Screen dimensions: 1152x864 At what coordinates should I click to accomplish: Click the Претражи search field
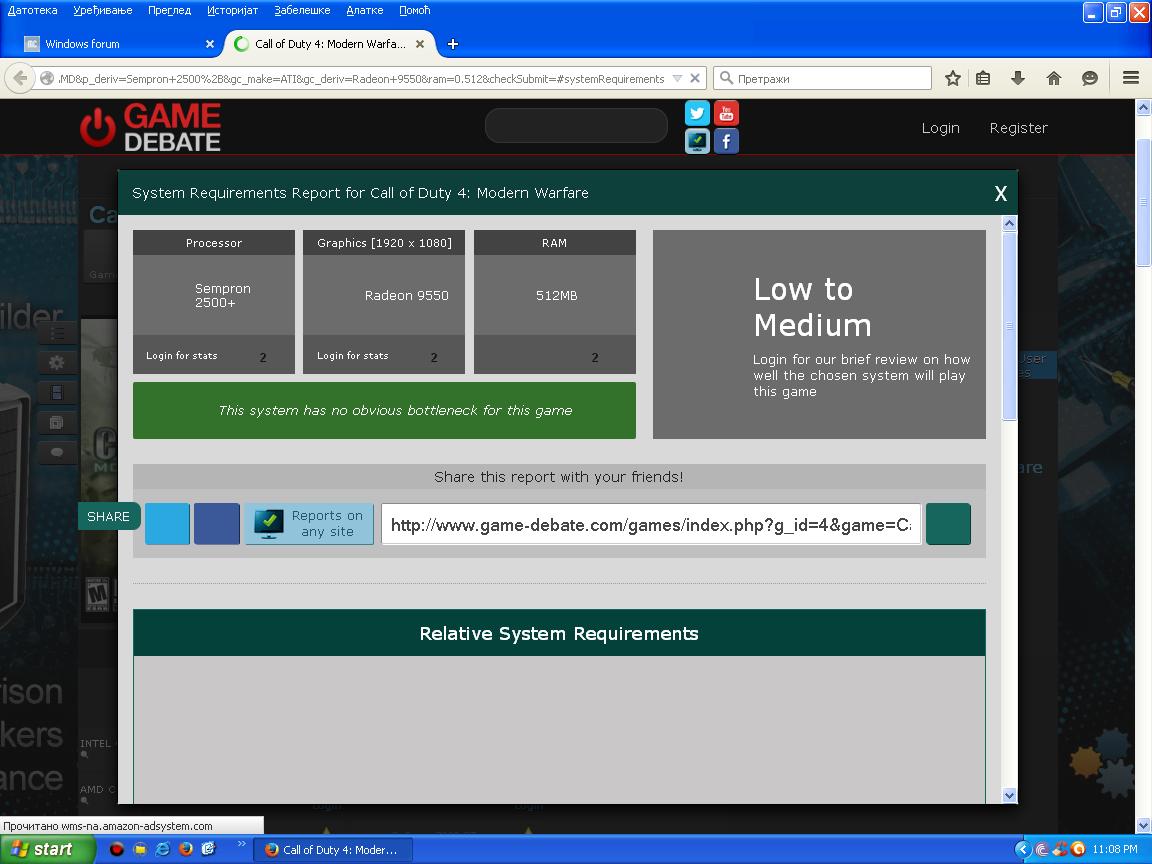pos(823,78)
